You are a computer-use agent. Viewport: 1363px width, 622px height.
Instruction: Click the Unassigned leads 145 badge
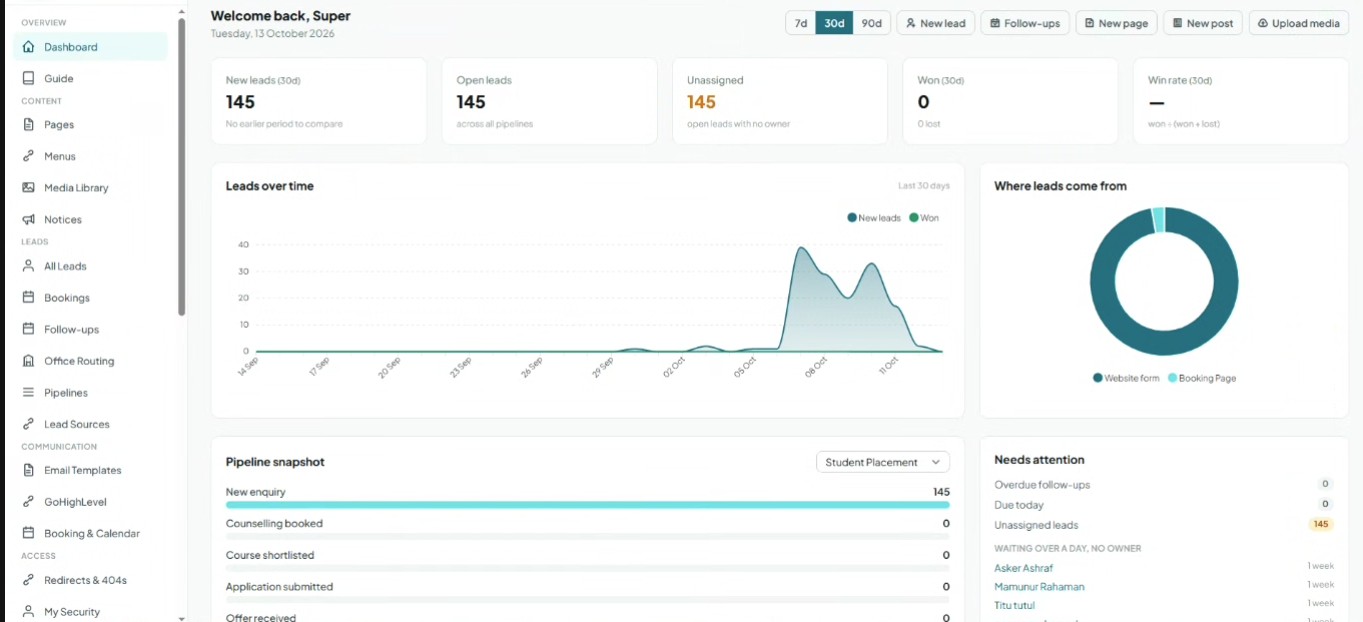pyautogui.click(x=1321, y=524)
